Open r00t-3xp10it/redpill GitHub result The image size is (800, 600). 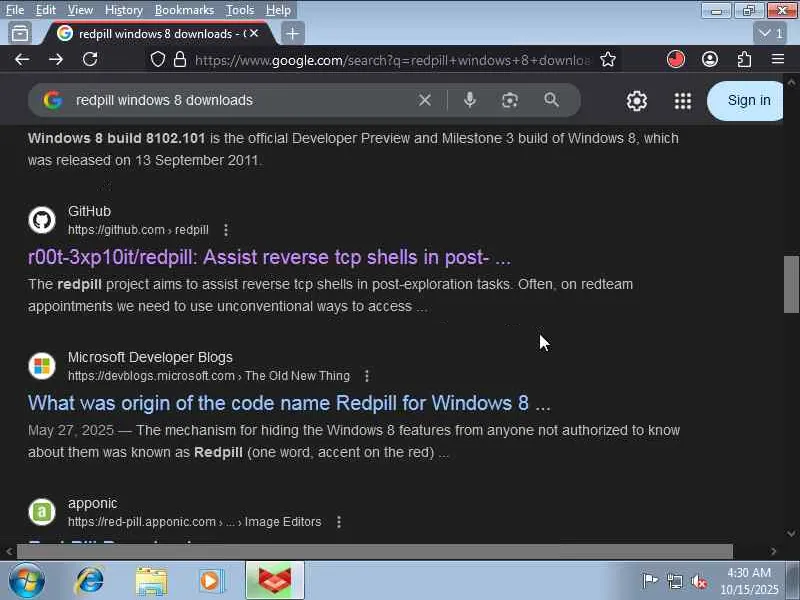(269, 258)
